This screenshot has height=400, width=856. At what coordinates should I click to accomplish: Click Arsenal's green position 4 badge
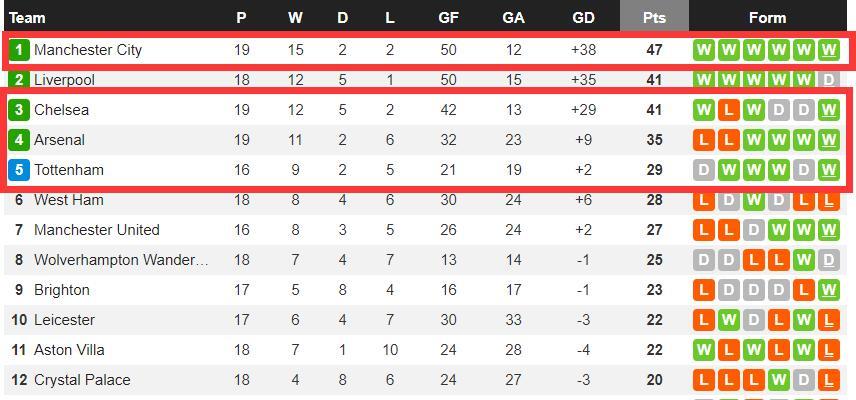click(x=19, y=140)
